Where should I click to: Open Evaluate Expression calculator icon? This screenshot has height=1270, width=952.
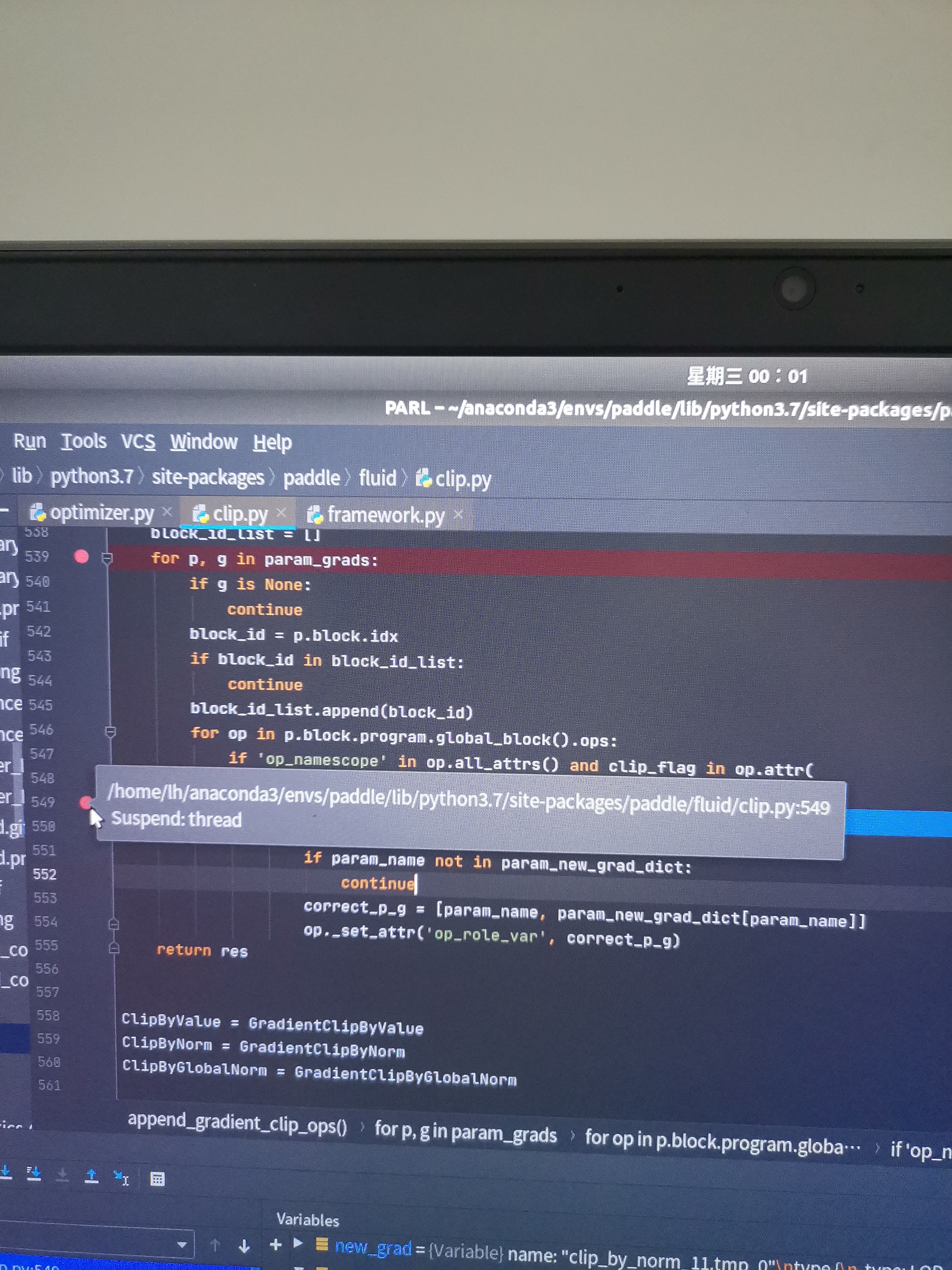click(x=157, y=1179)
